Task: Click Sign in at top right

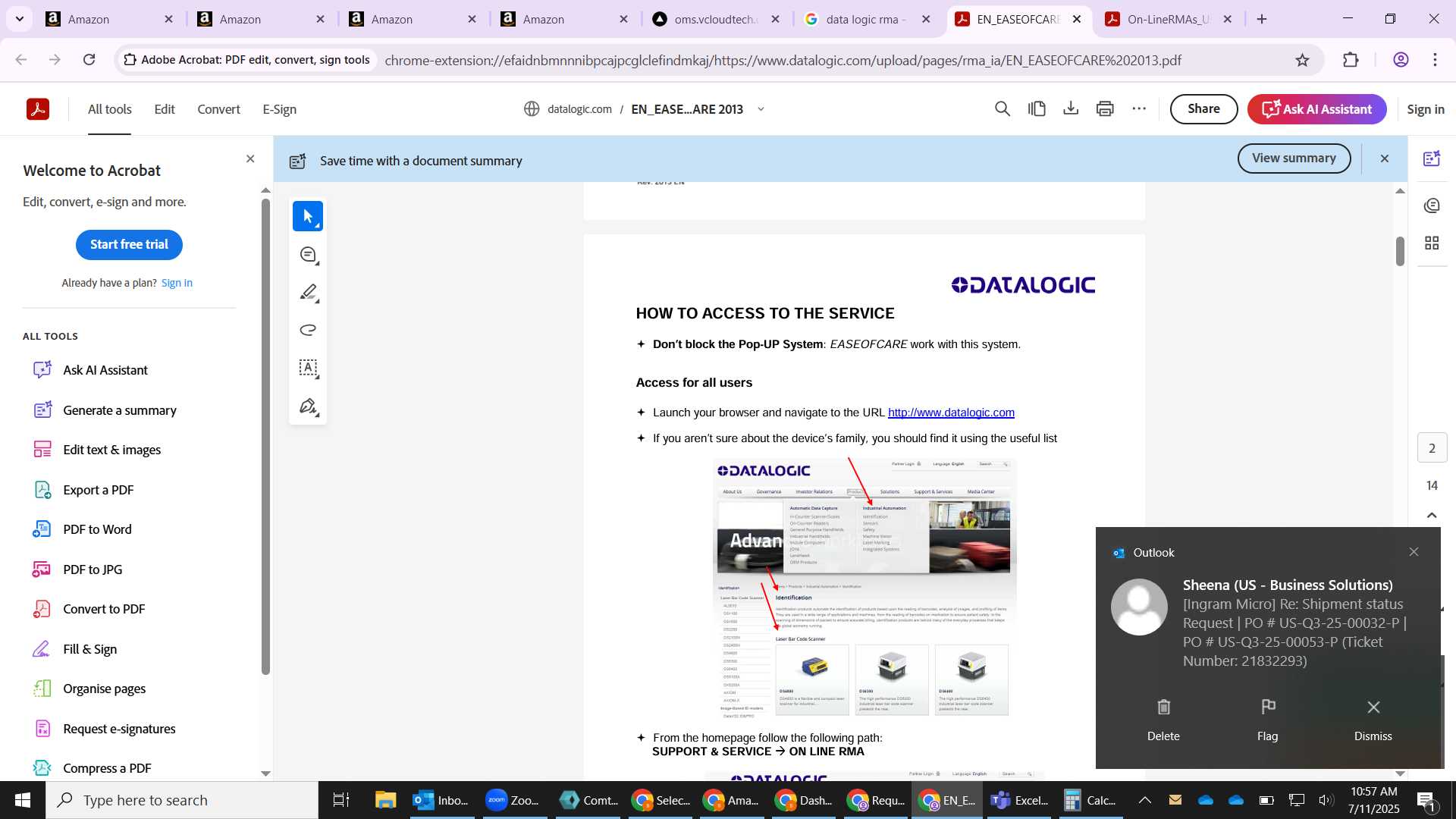Action: (1425, 109)
